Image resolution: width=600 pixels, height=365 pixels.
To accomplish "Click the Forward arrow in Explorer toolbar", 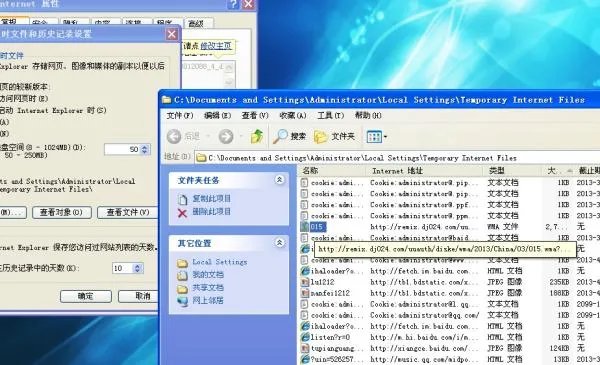I will [x=226, y=136].
